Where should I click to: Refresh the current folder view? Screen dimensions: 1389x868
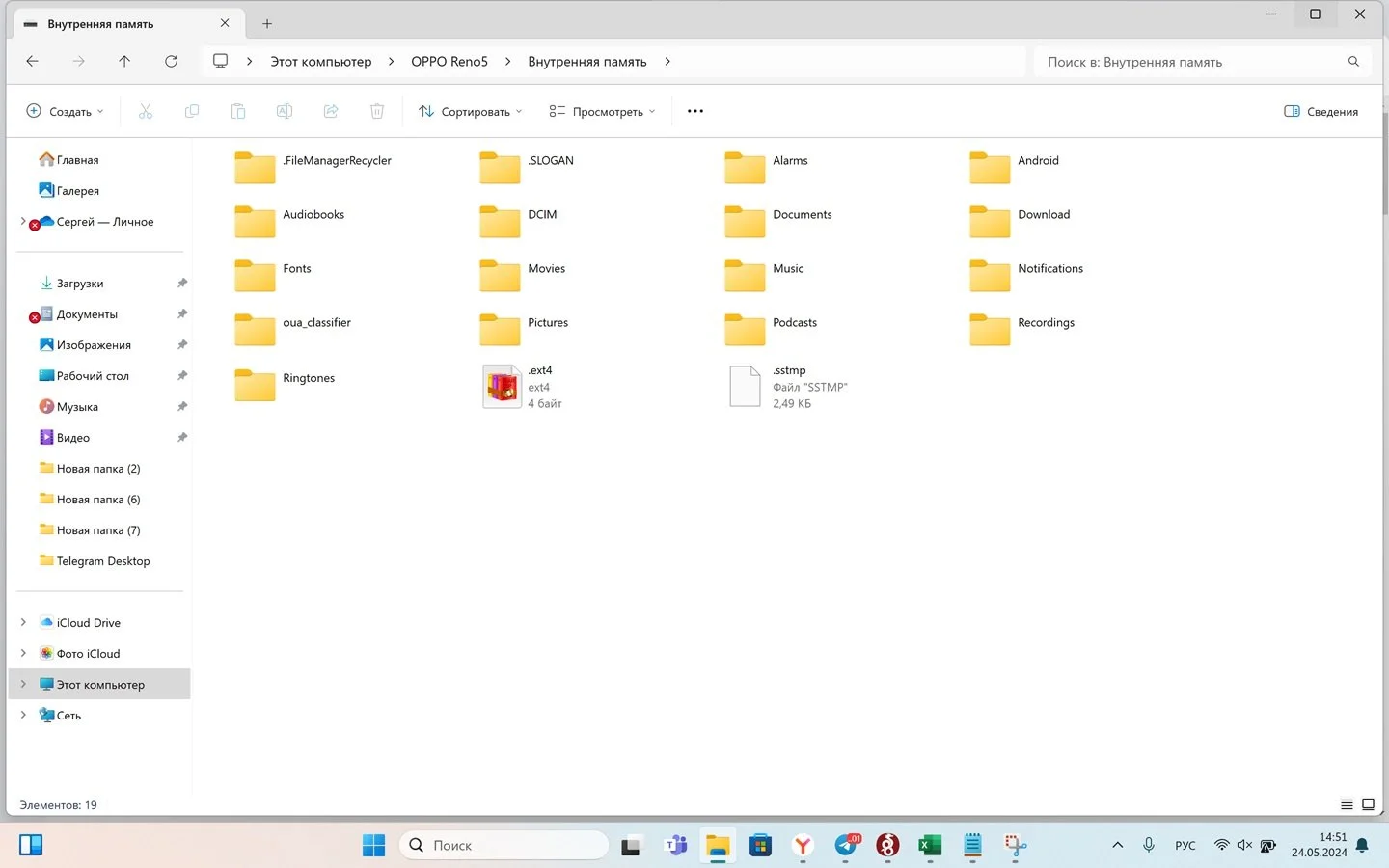point(171,61)
